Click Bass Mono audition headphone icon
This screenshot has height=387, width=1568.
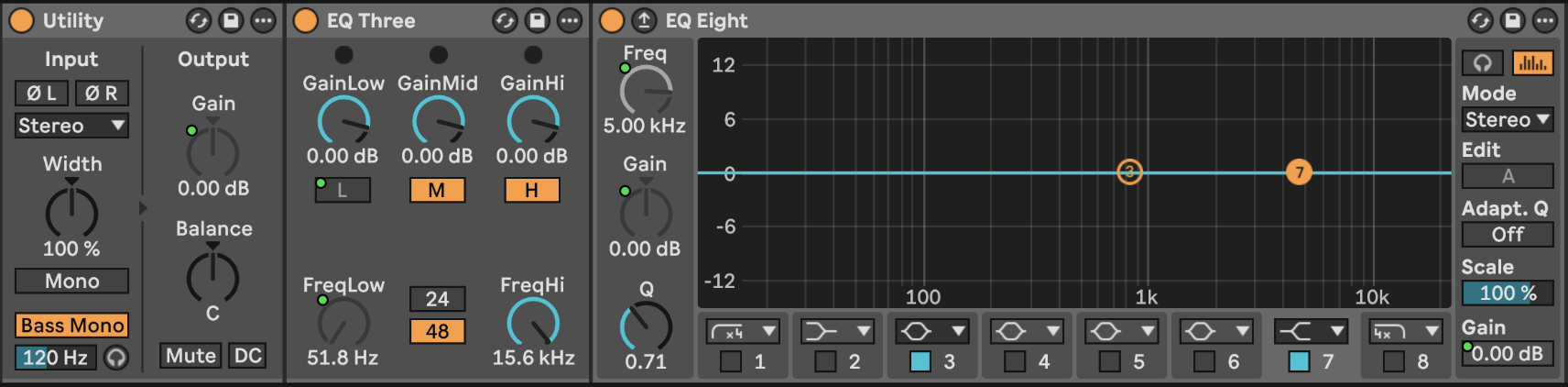116,357
